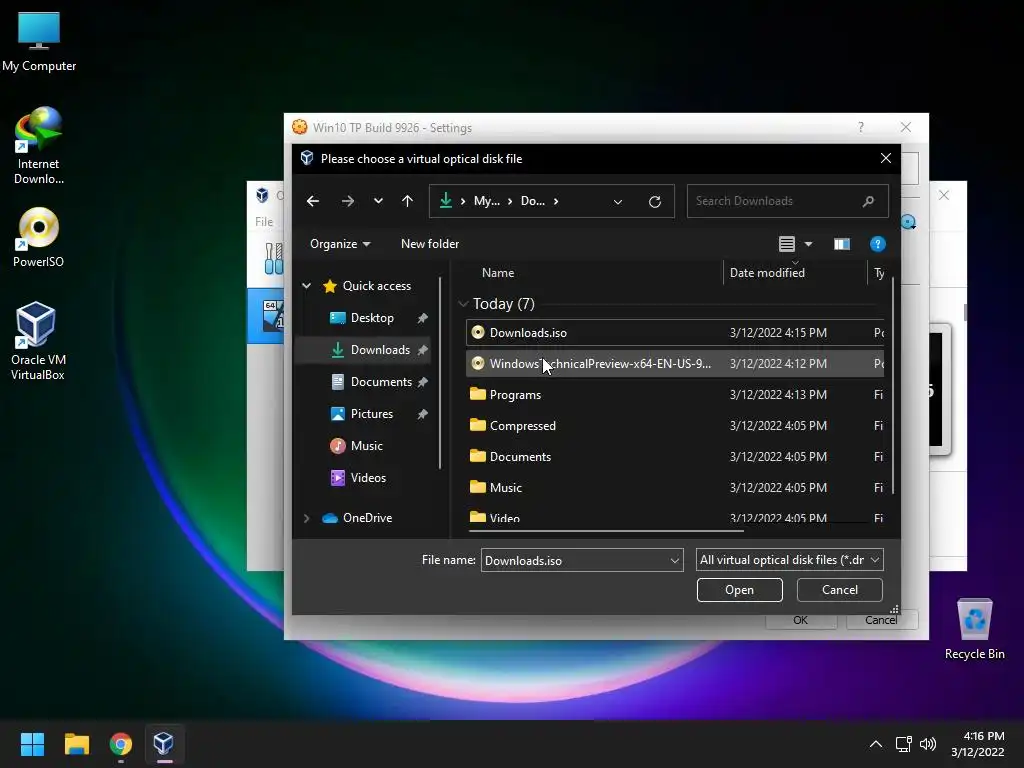Select WindowsTechnicalPreview-x64 ISO file
The width and height of the screenshot is (1024, 768).
click(675, 364)
